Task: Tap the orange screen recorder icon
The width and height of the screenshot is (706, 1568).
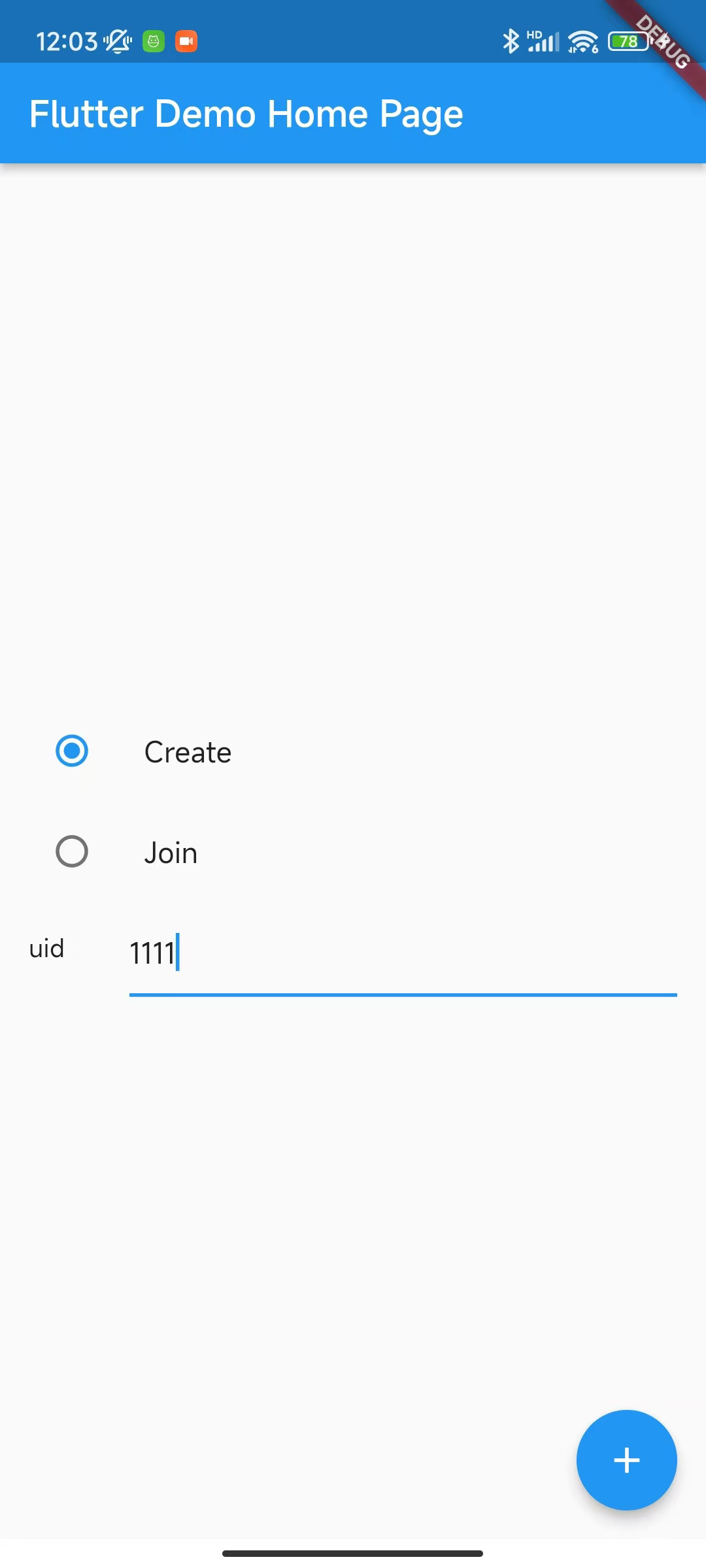Action: point(186,41)
